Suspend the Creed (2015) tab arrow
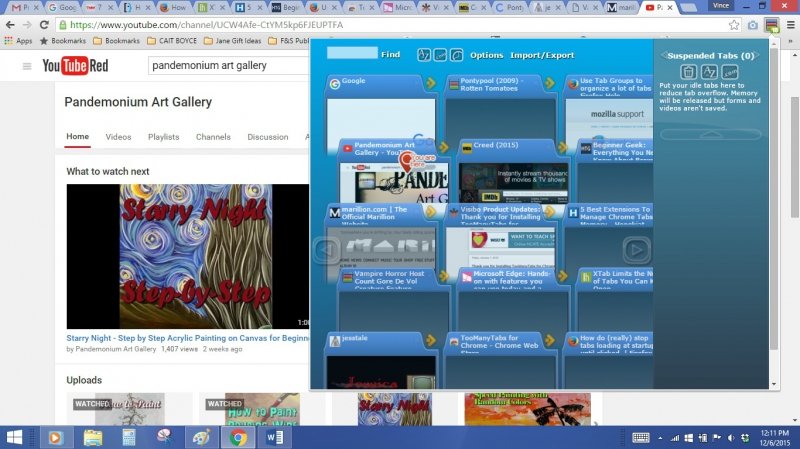This screenshot has height=449, width=800. 562,147
